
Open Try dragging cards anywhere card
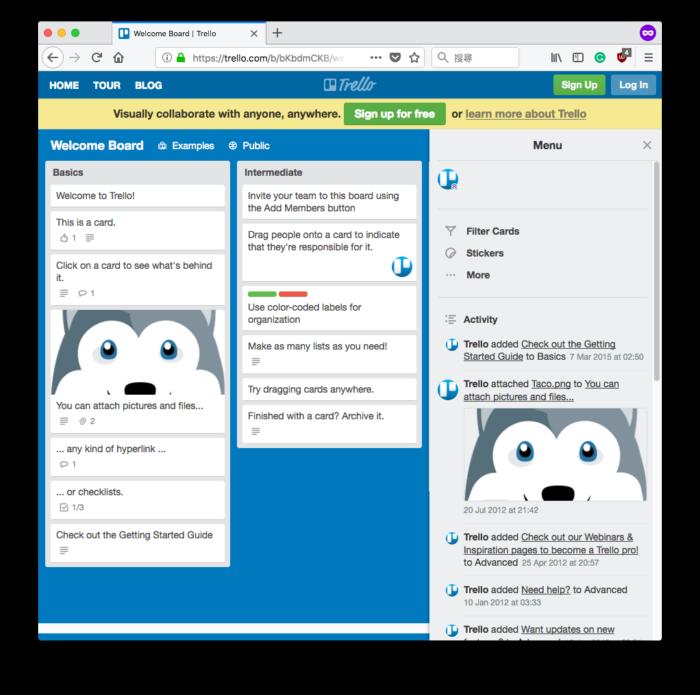[329, 389]
